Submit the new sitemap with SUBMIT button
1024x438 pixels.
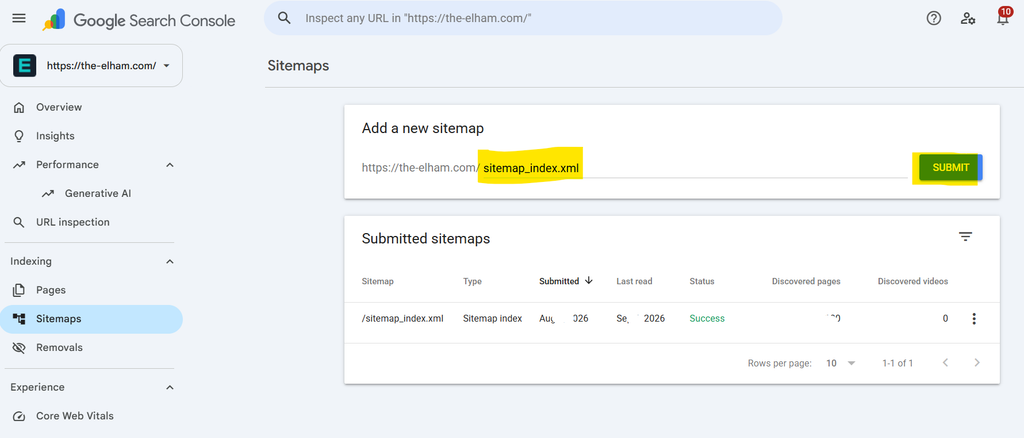point(950,168)
